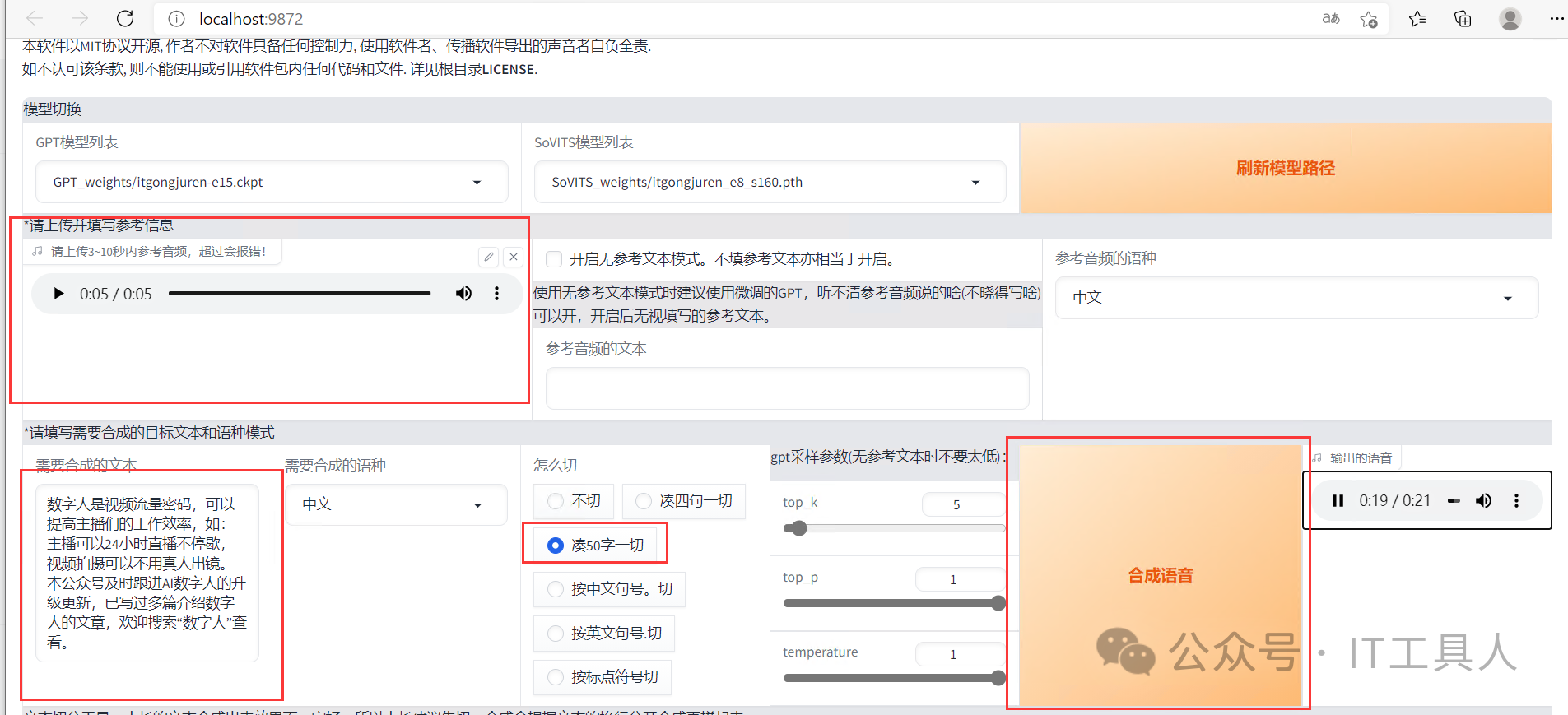Play the reference audio clip
Image resolution: width=1568 pixels, height=715 pixels.
pos(58,294)
